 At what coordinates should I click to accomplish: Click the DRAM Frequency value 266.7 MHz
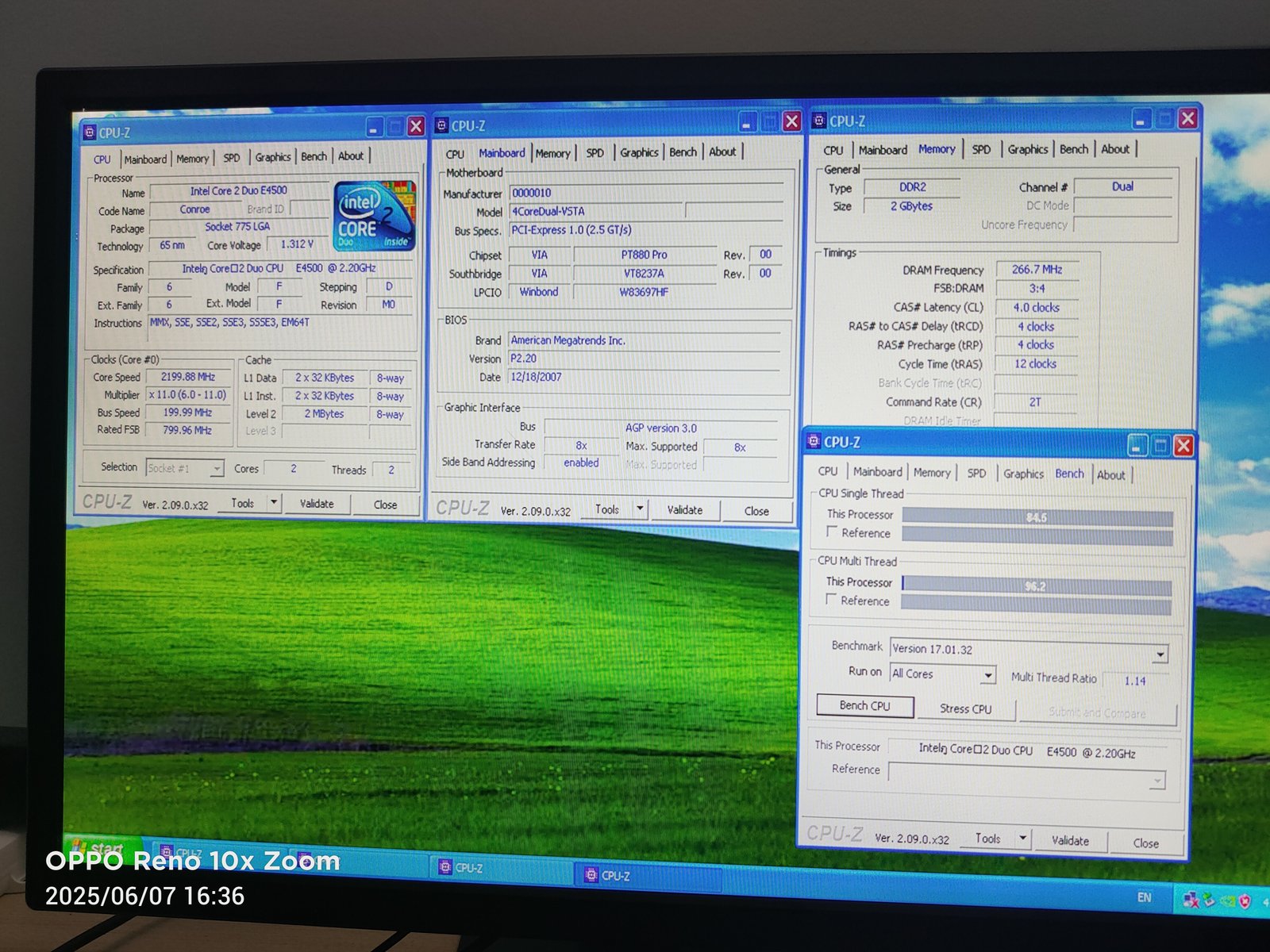(x=1037, y=270)
